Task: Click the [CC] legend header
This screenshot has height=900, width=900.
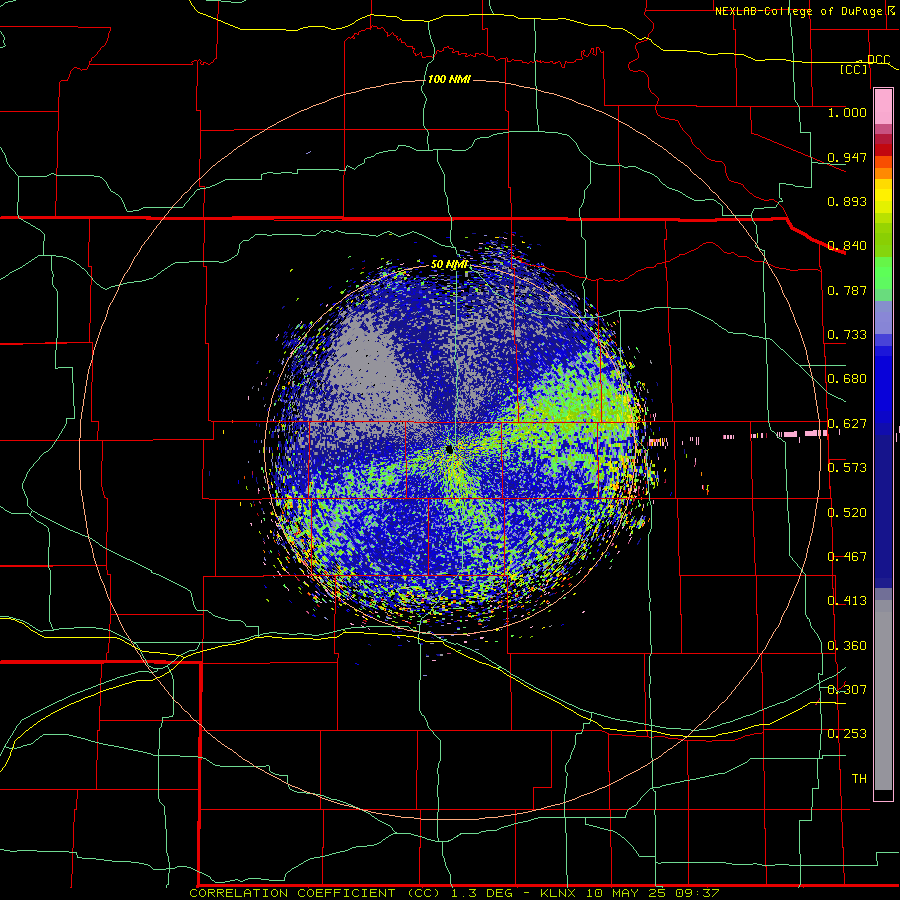Action: tap(854, 70)
